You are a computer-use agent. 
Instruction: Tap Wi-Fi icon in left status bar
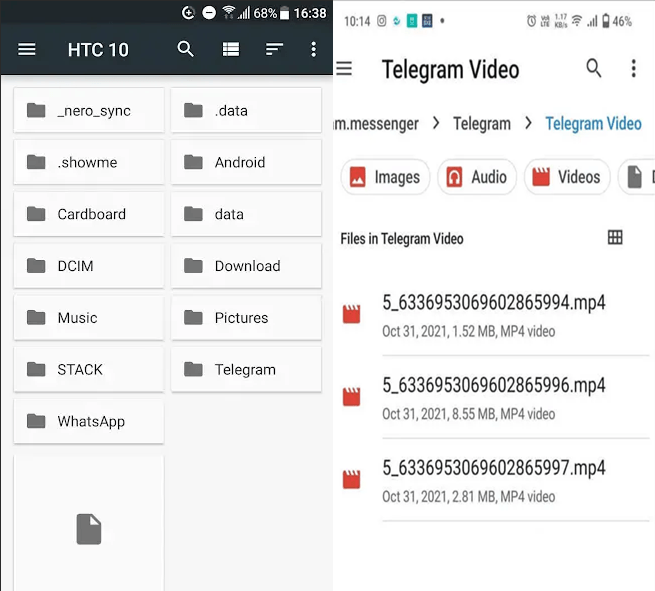(x=228, y=13)
